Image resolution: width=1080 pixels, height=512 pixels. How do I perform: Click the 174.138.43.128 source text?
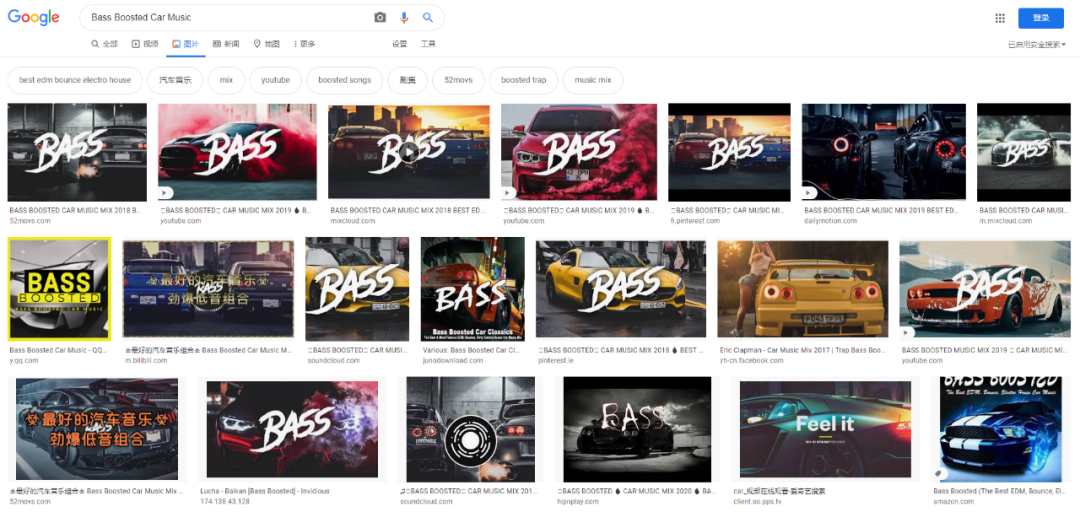[x=225, y=502]
